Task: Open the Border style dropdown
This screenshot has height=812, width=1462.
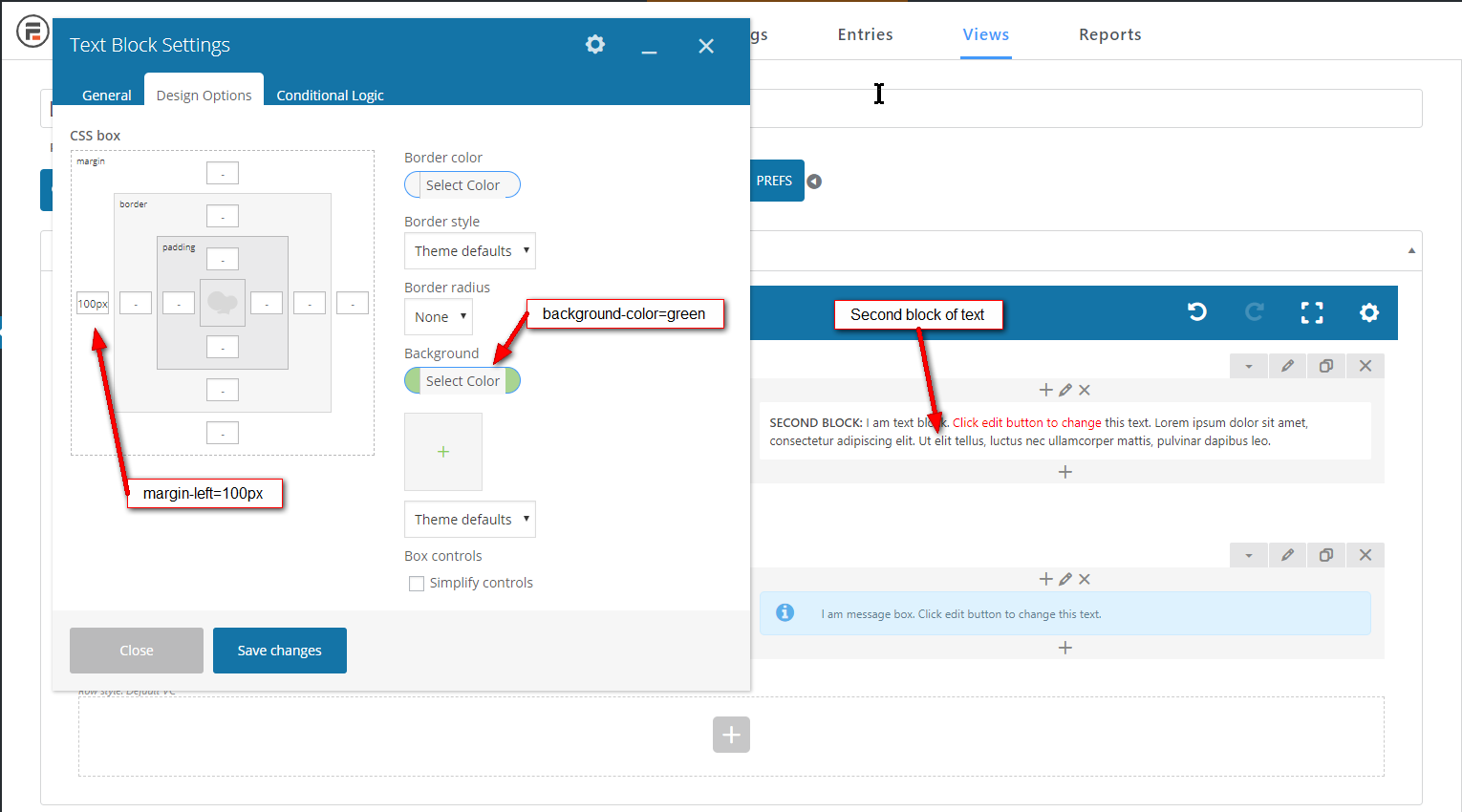Action: pos(470,251)
